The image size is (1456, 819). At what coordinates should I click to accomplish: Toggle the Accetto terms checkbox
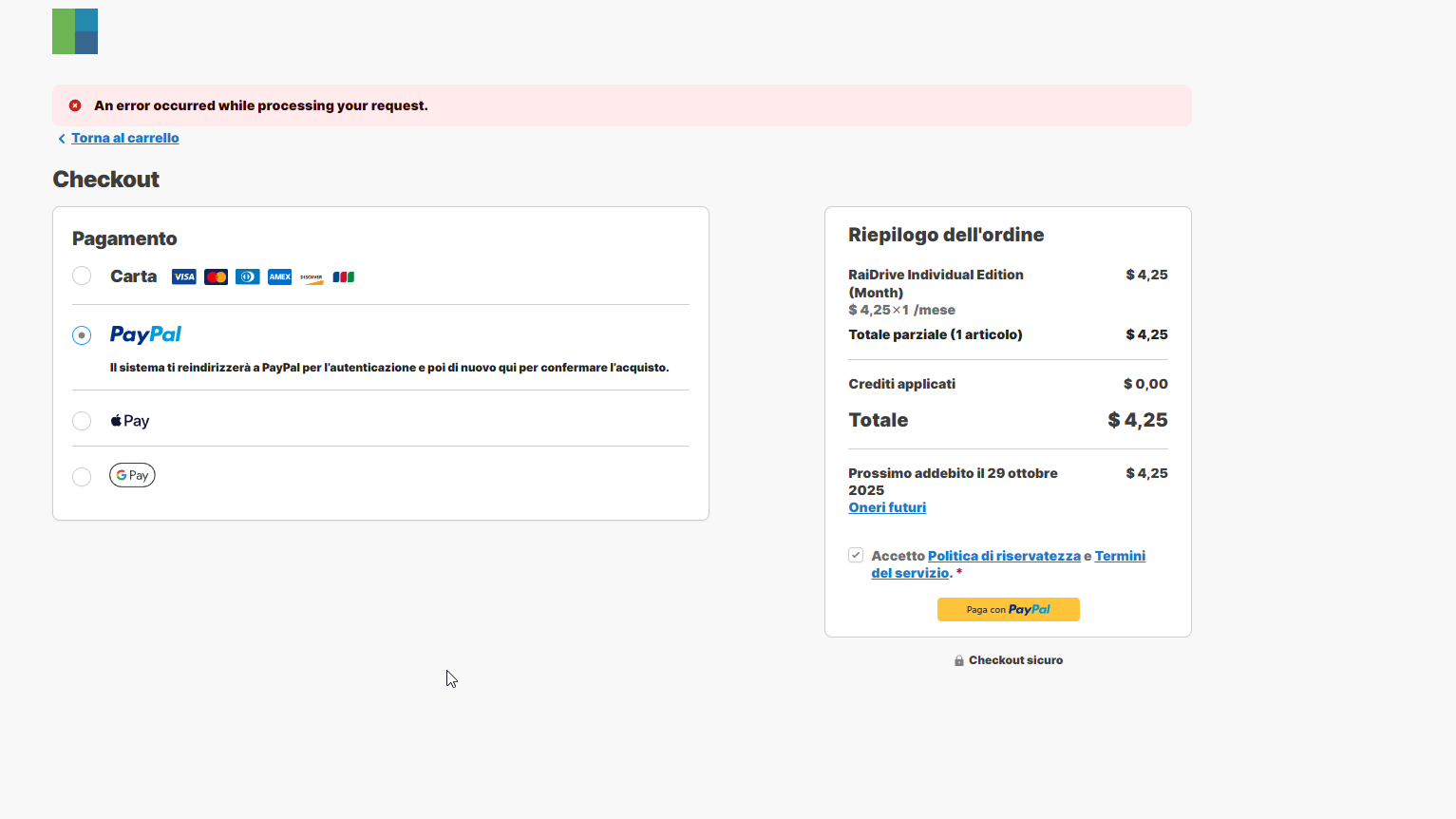point(856,556)
